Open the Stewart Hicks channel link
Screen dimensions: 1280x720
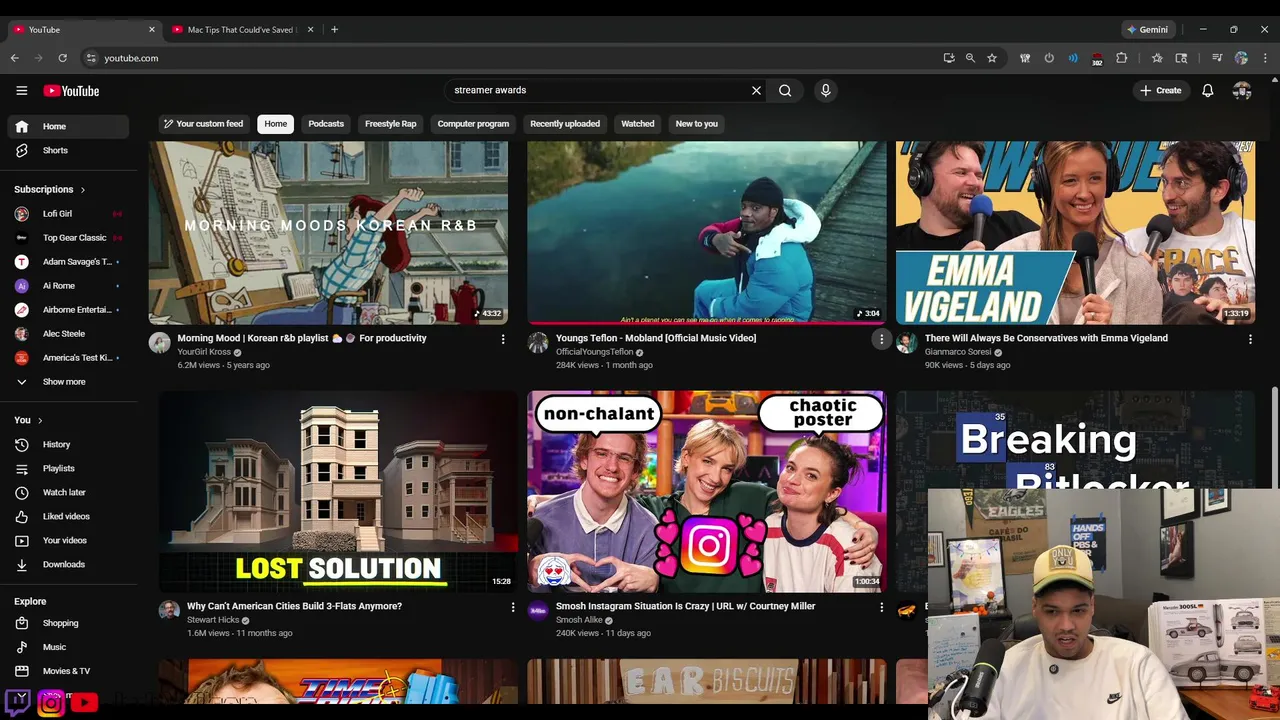213,620
